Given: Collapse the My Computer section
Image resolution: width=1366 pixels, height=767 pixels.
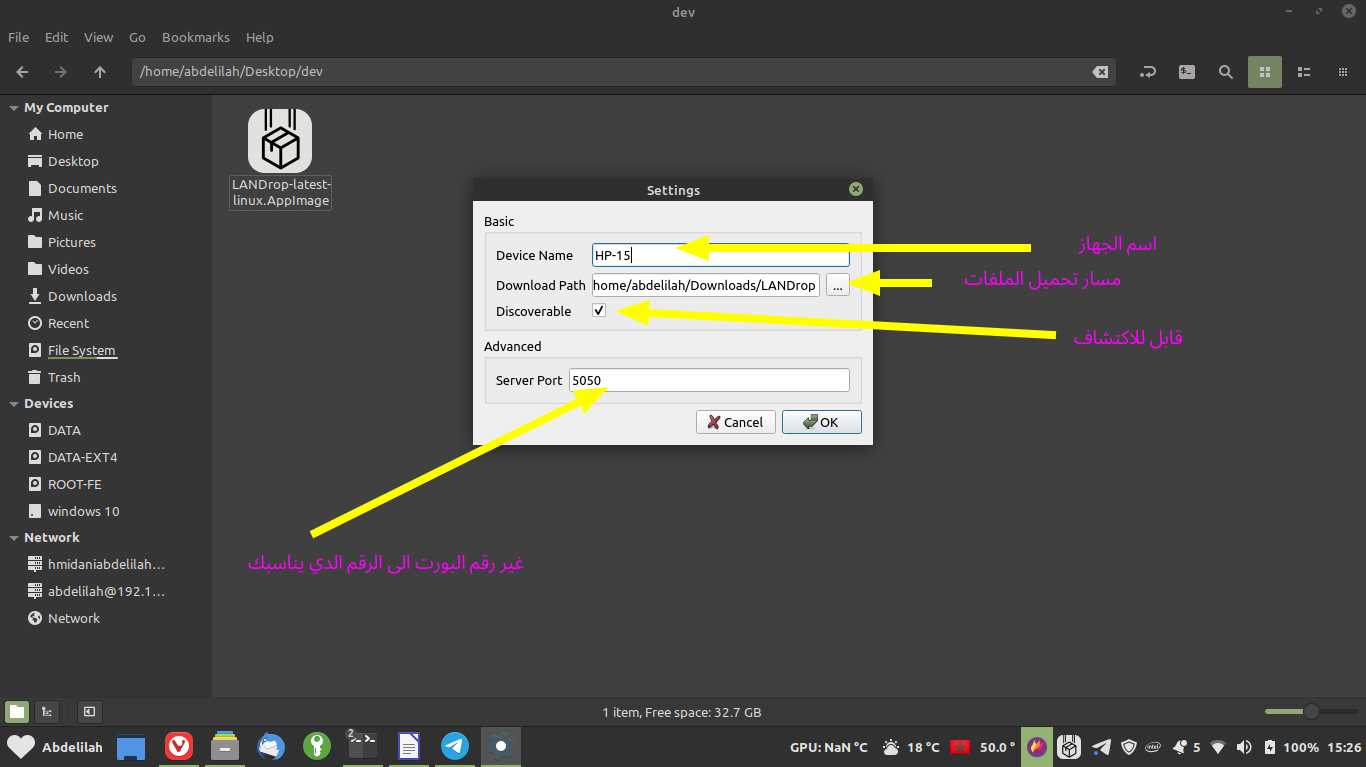Looking at the screenshot, I should [x=14, y=108].
